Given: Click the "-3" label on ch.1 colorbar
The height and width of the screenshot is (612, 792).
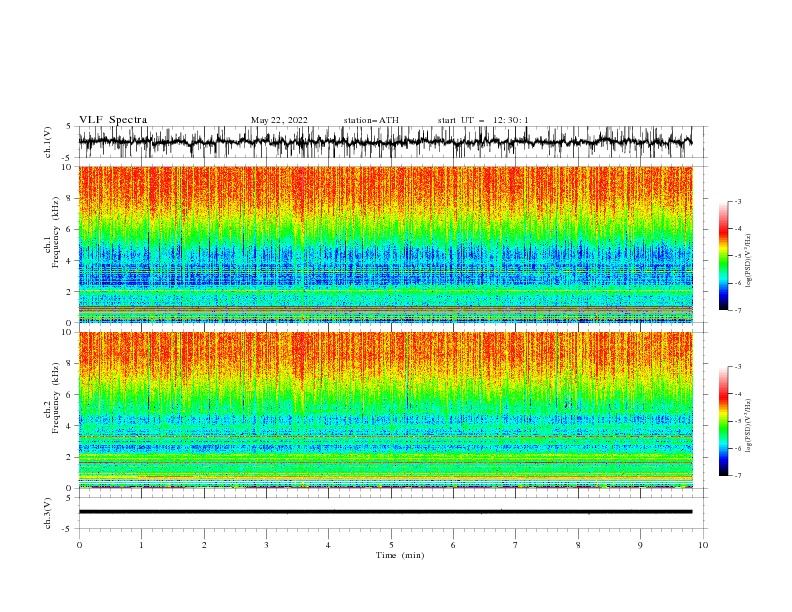Looking at the screenshot, I should point(738,201).
